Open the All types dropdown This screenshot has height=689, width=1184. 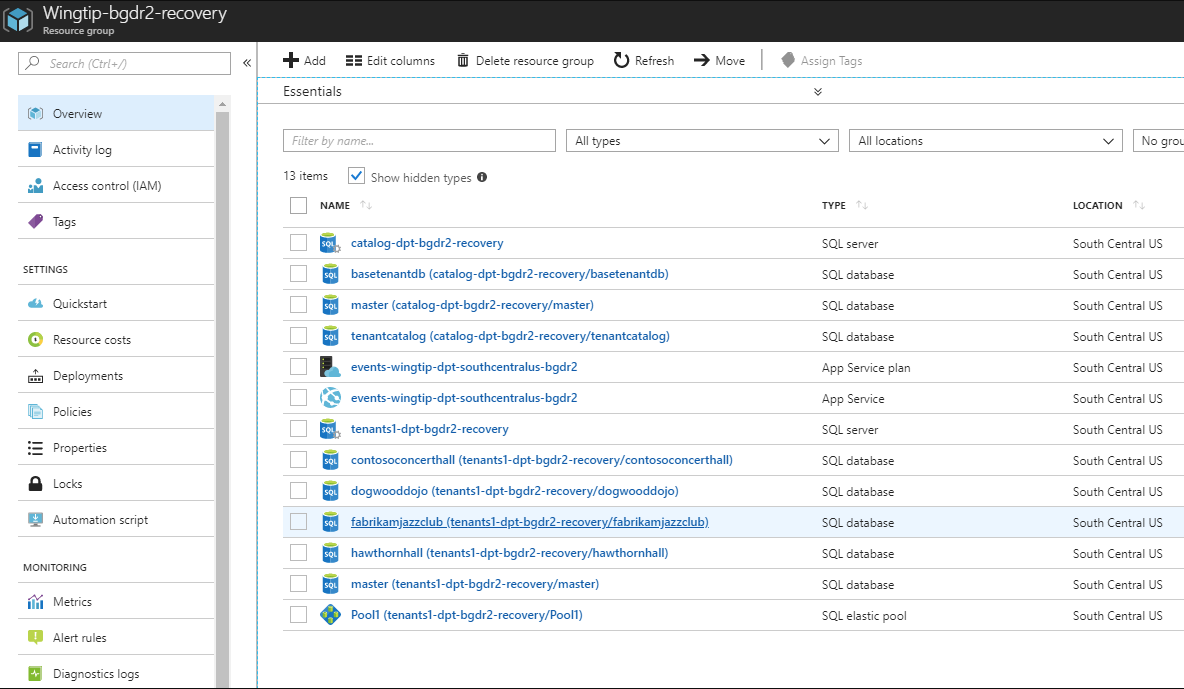(x=702, y=141)
